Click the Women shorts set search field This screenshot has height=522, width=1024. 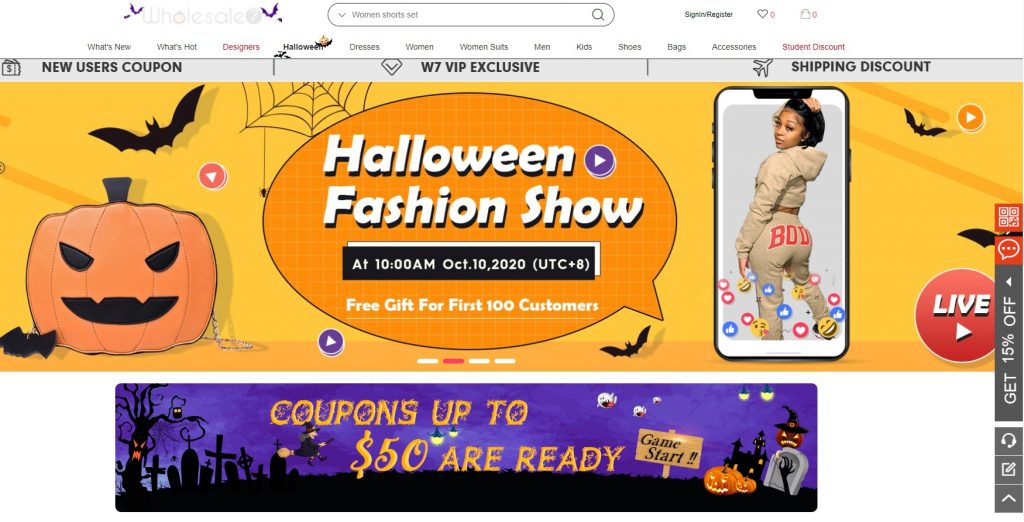tap(470, 14)
